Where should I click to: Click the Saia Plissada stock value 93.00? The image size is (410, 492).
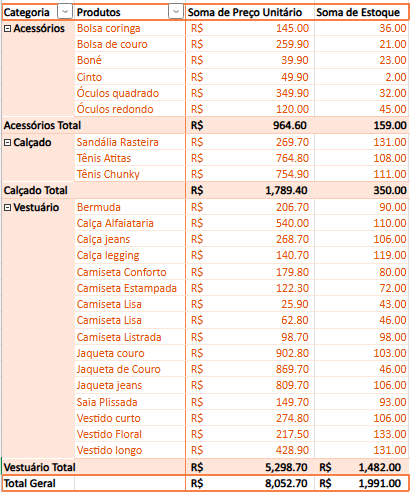point(393,402)
